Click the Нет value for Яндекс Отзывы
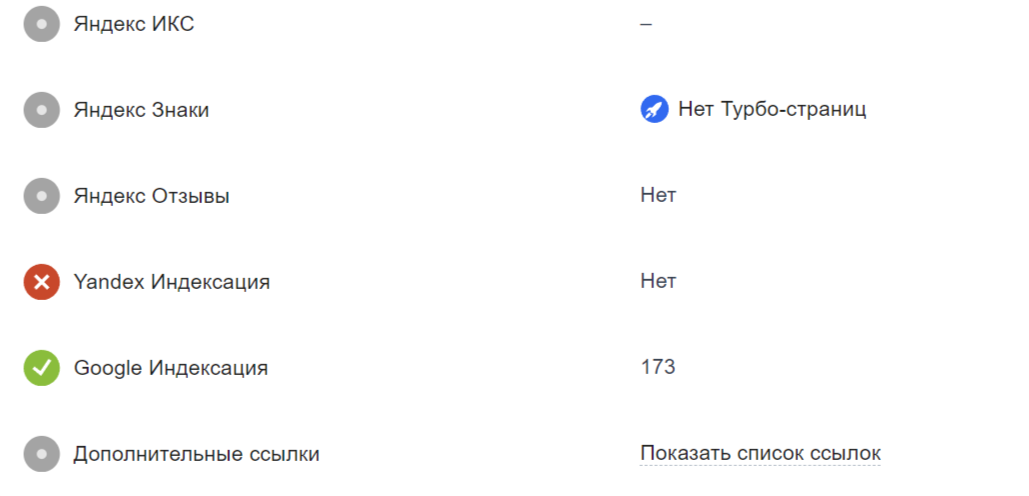 (658, 195)
